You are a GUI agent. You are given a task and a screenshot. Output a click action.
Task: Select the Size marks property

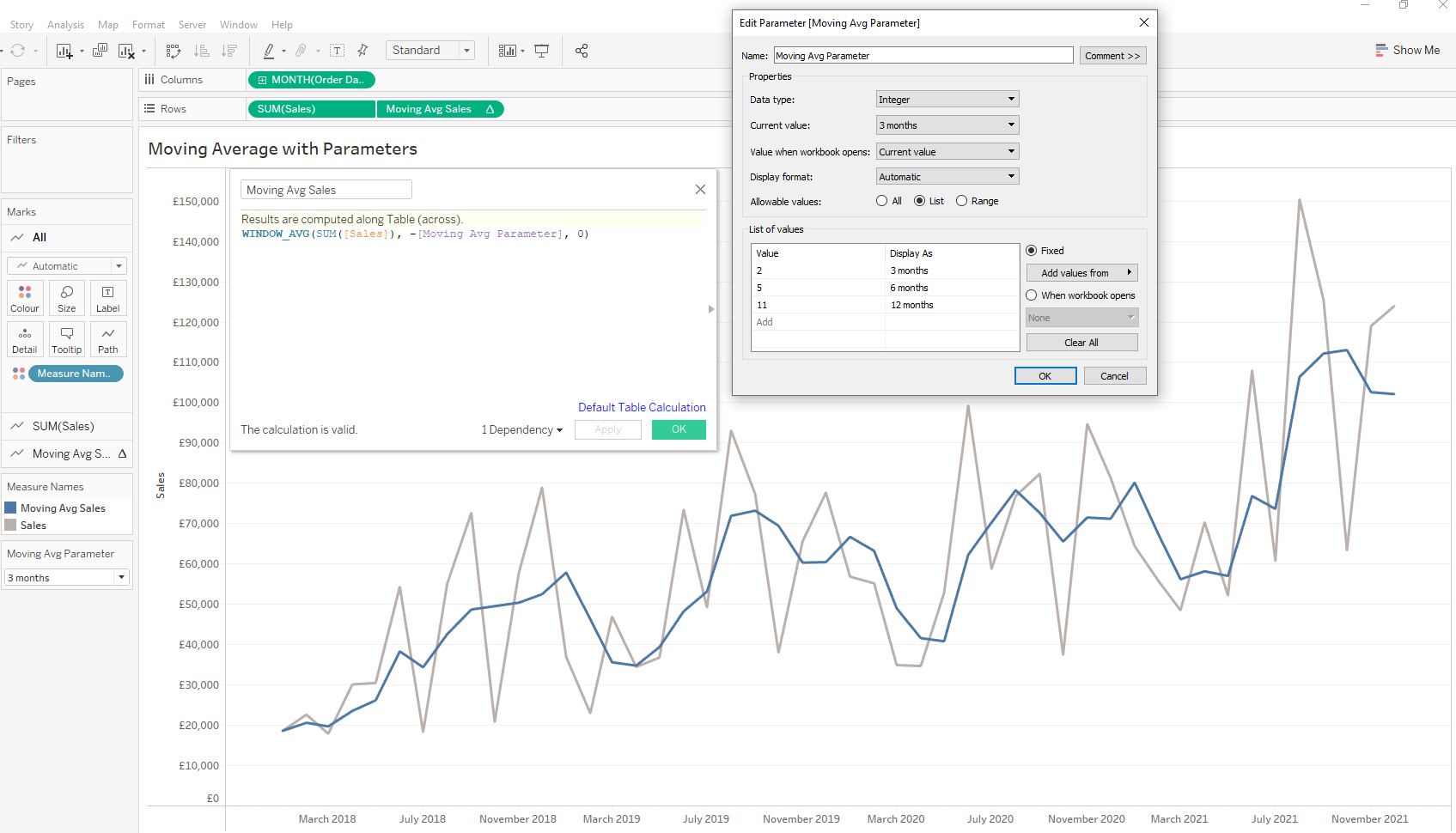click(x=66, y=298)
